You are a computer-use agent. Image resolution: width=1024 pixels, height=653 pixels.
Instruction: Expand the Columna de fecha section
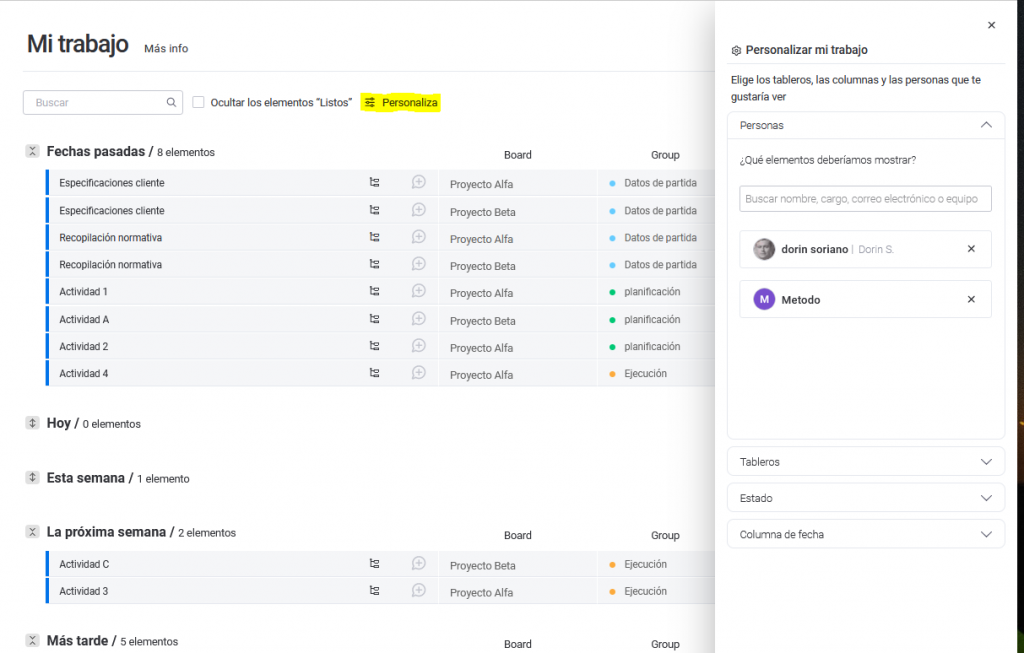[865, 534]
